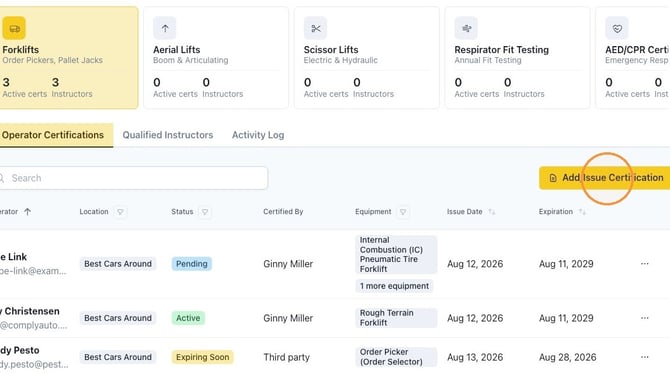
Task: Select the Respirator Fit Testing card title
Action: tap(502, 50)
